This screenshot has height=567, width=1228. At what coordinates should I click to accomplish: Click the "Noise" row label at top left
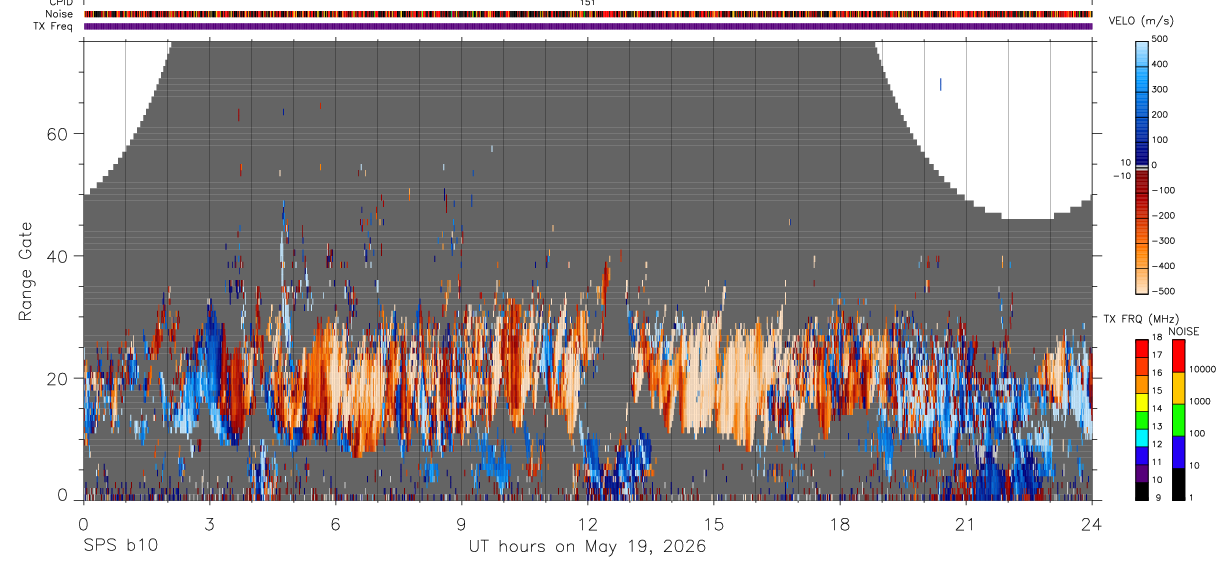(60, 14)
